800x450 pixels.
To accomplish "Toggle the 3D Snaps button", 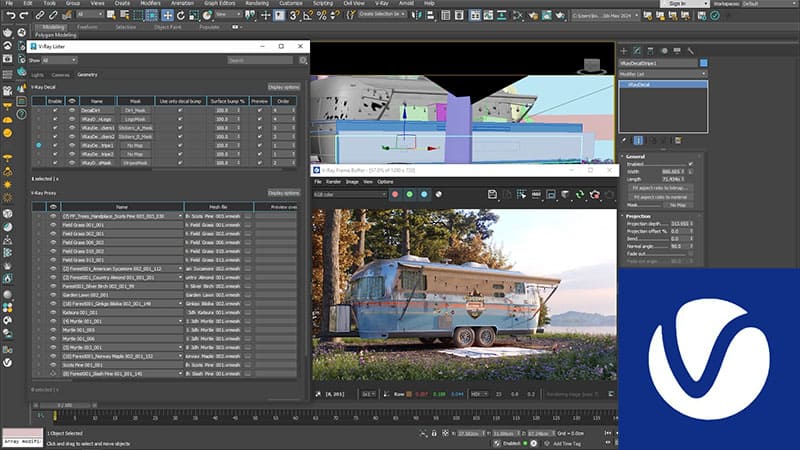I will pyautogui.click(x=294, y=15).
